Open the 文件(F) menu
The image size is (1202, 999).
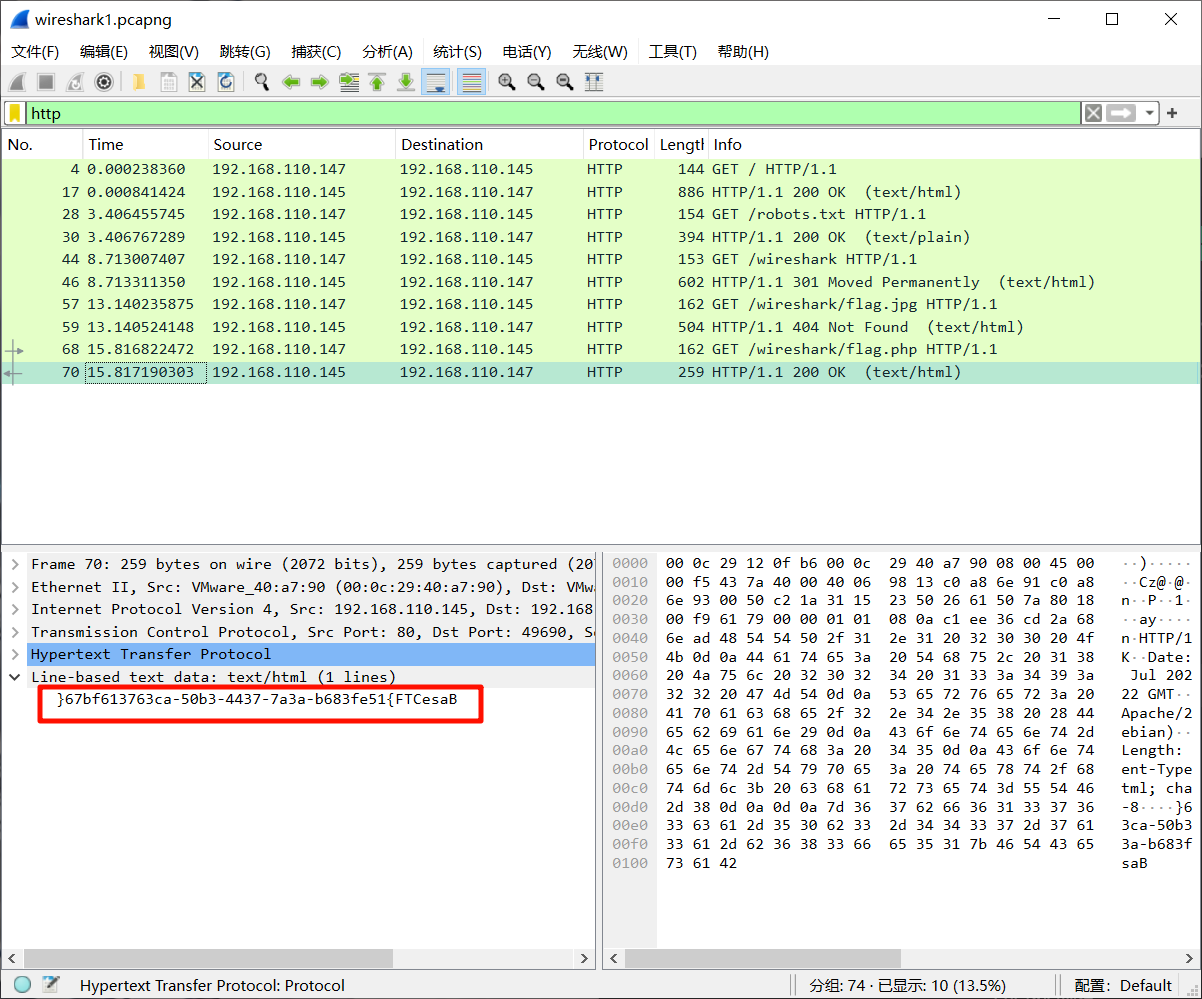(35, 52)
